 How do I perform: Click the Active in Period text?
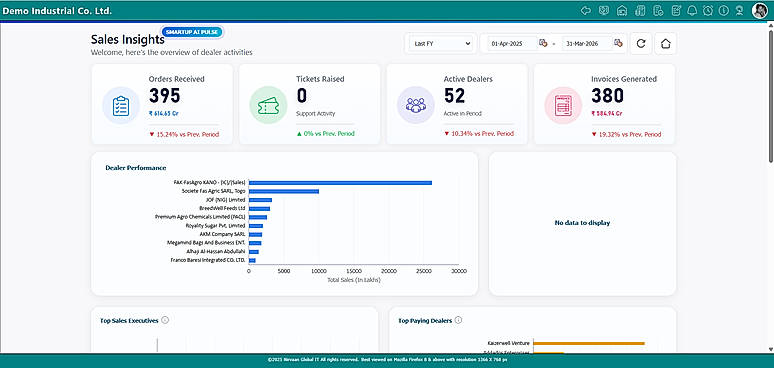tap(463, 113)
